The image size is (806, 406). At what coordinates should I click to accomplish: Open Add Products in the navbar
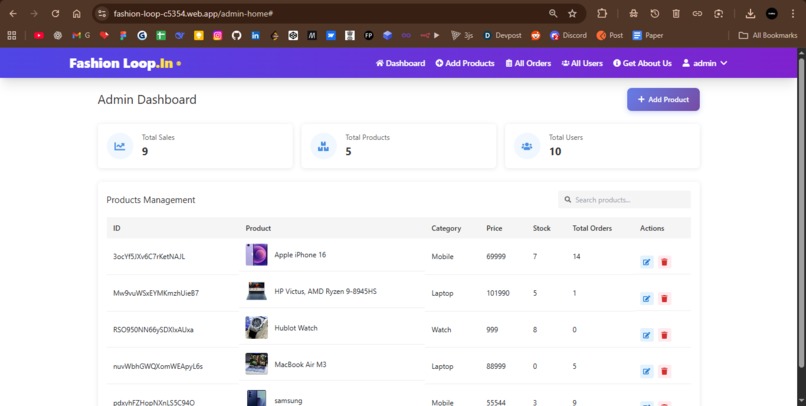coord(465,63)
